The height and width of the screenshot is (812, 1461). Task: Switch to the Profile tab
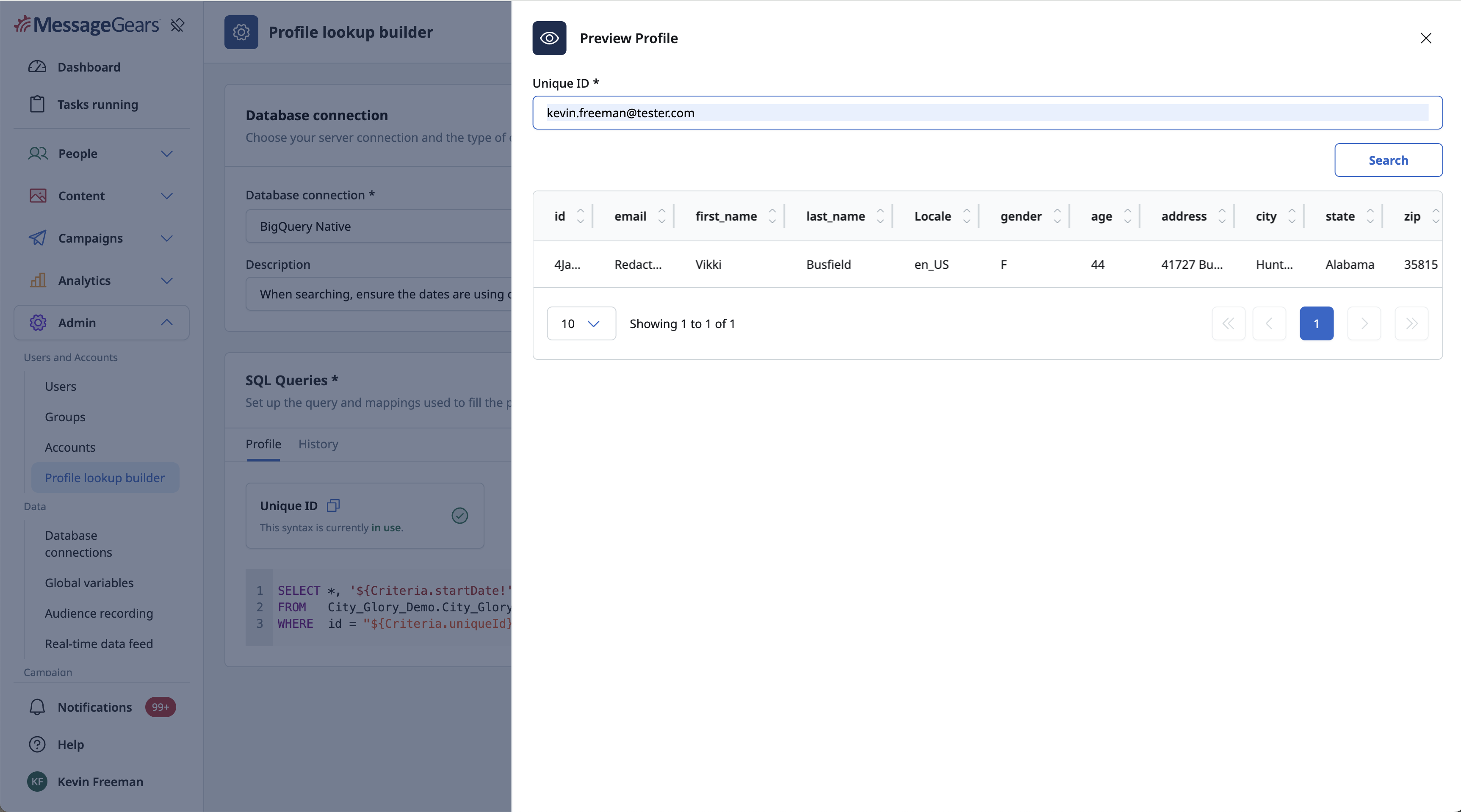pos(263,444)
